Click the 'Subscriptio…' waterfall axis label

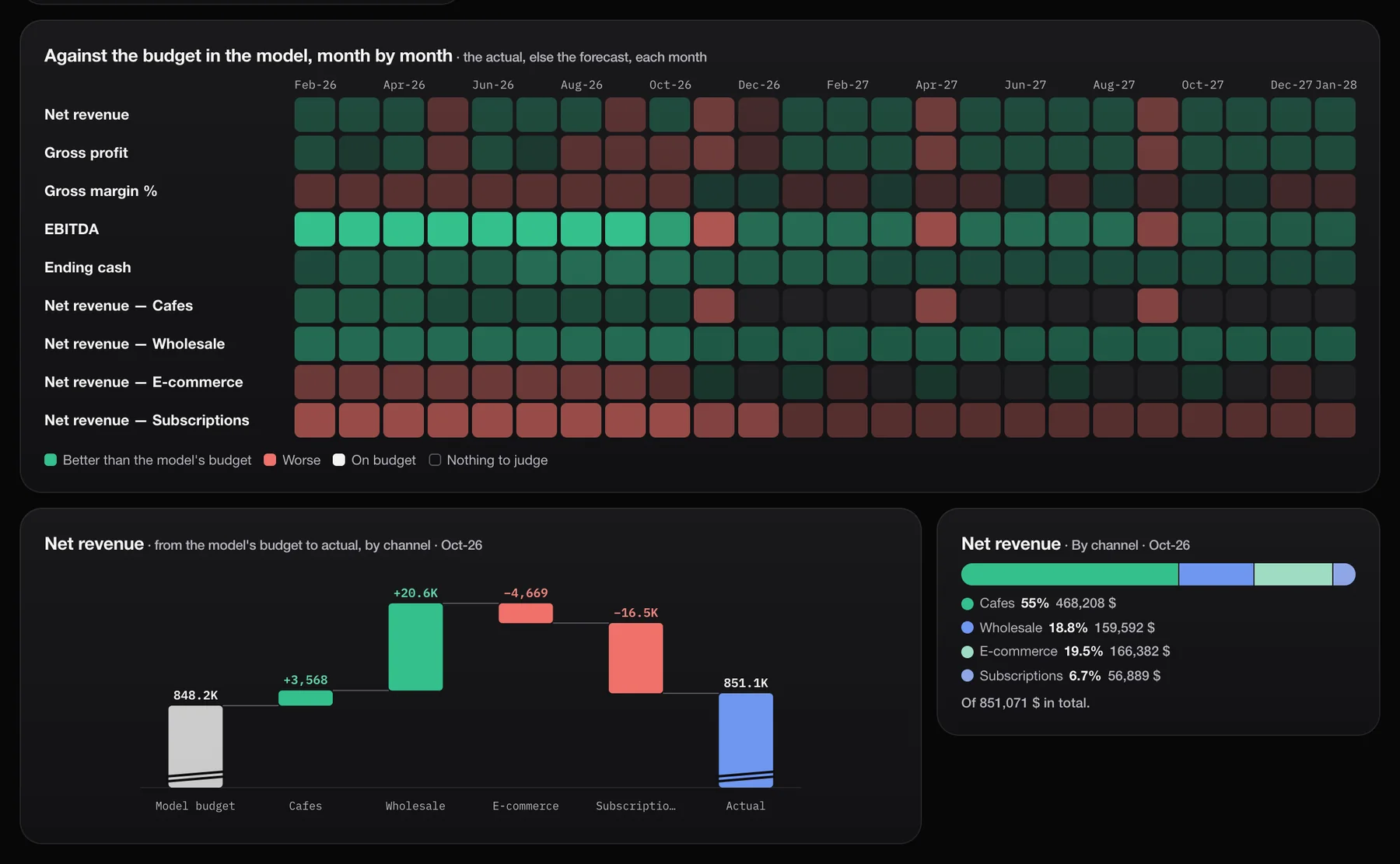tap(635, 806)
